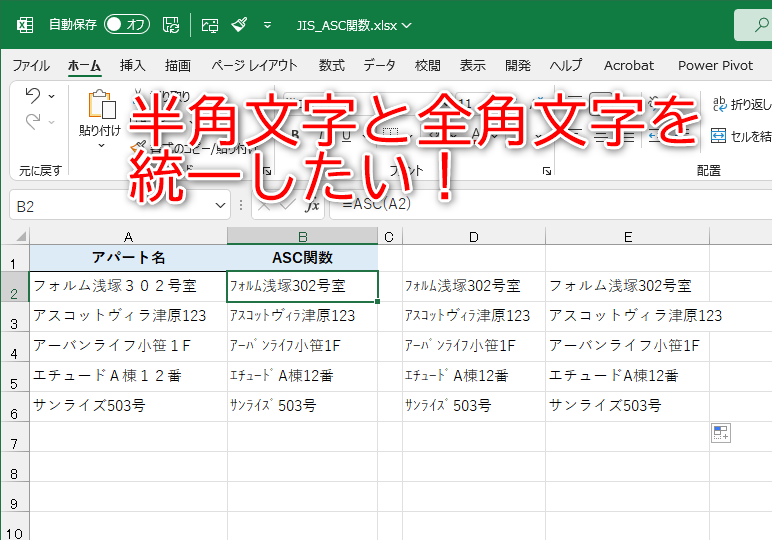Select column B header
Image resolution: width=772 pixels, height=540 pixels.
tap(302, 237)
